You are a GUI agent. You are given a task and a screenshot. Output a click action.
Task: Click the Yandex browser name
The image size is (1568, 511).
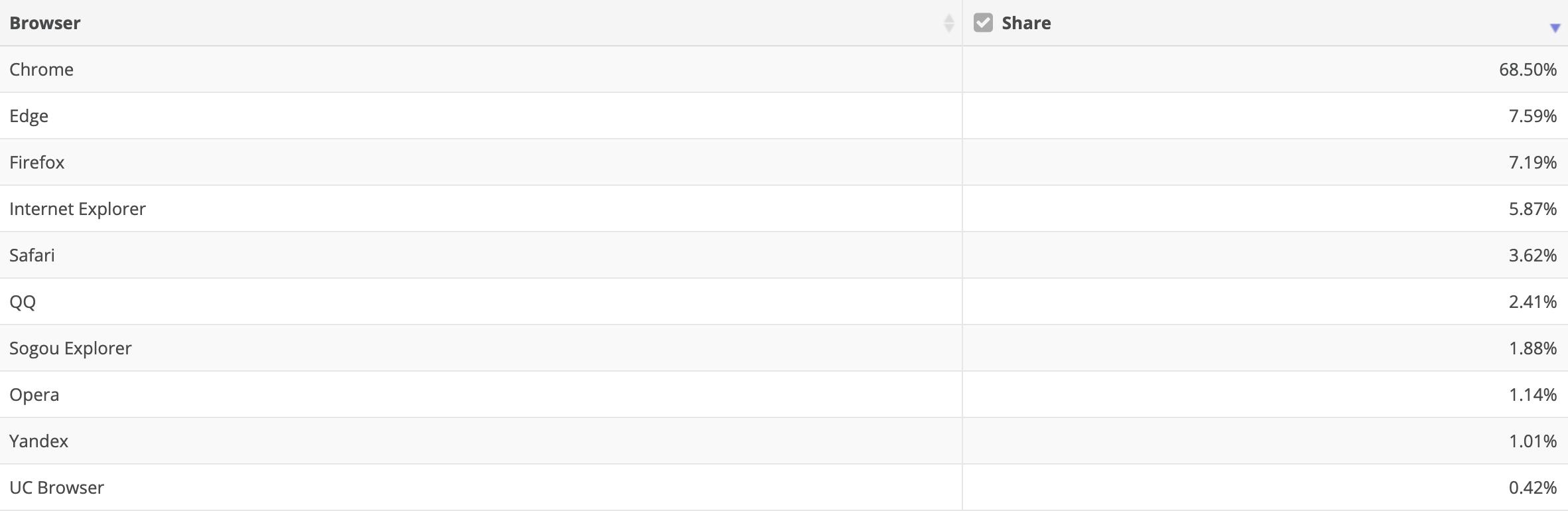[38, 441]
